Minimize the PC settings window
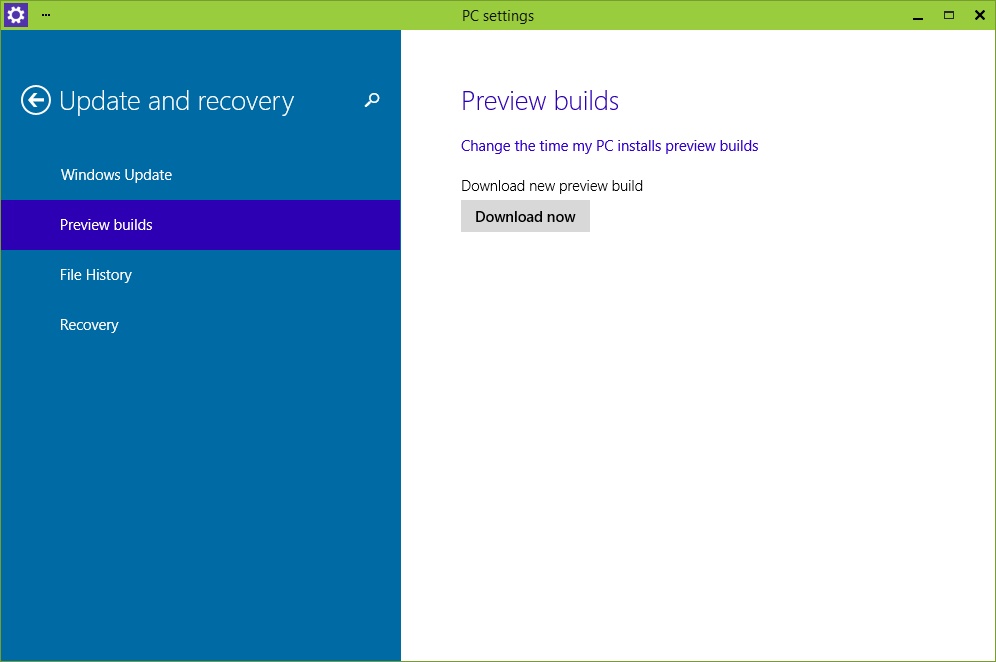996x662 pixels. tap(918, 16)
